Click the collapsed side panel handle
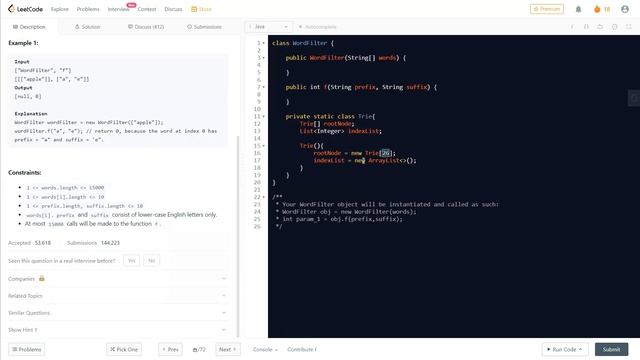This screenshot has height=360, width=640. (634, 98)
